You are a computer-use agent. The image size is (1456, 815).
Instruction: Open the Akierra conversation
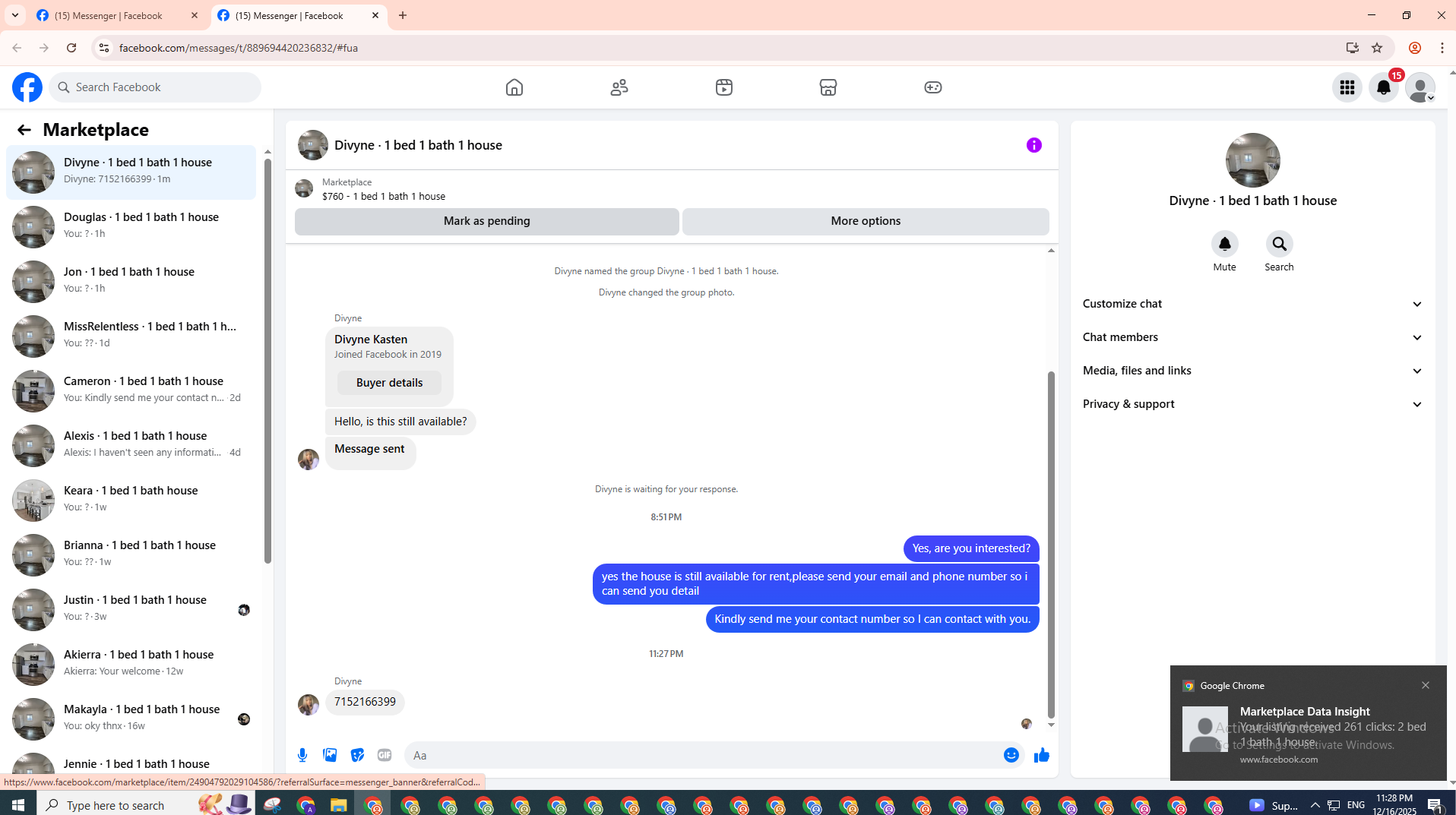131,664
